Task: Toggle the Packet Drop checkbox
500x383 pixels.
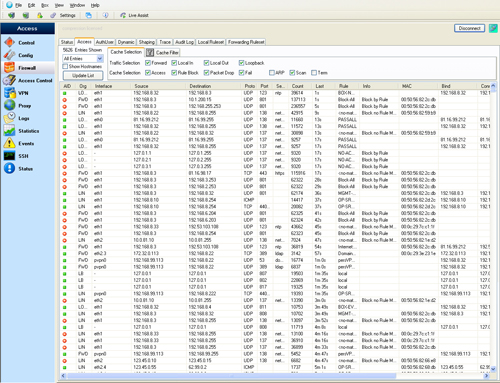Action: coord(206,73)
